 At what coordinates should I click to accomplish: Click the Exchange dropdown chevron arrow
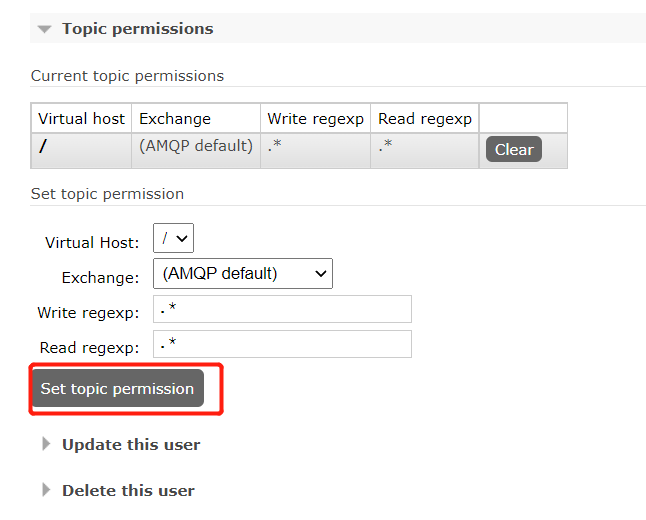[321, 274]
